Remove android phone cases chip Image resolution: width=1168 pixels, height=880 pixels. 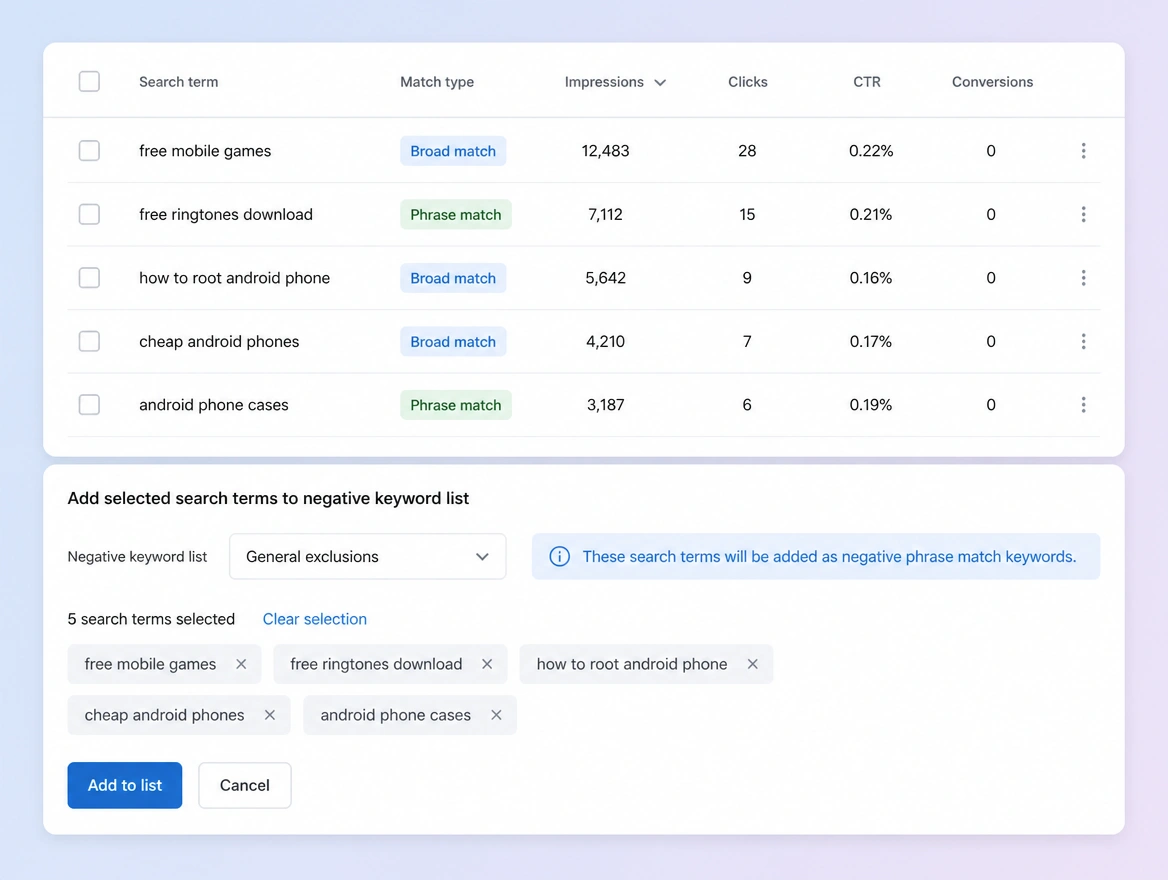(496, 715)
